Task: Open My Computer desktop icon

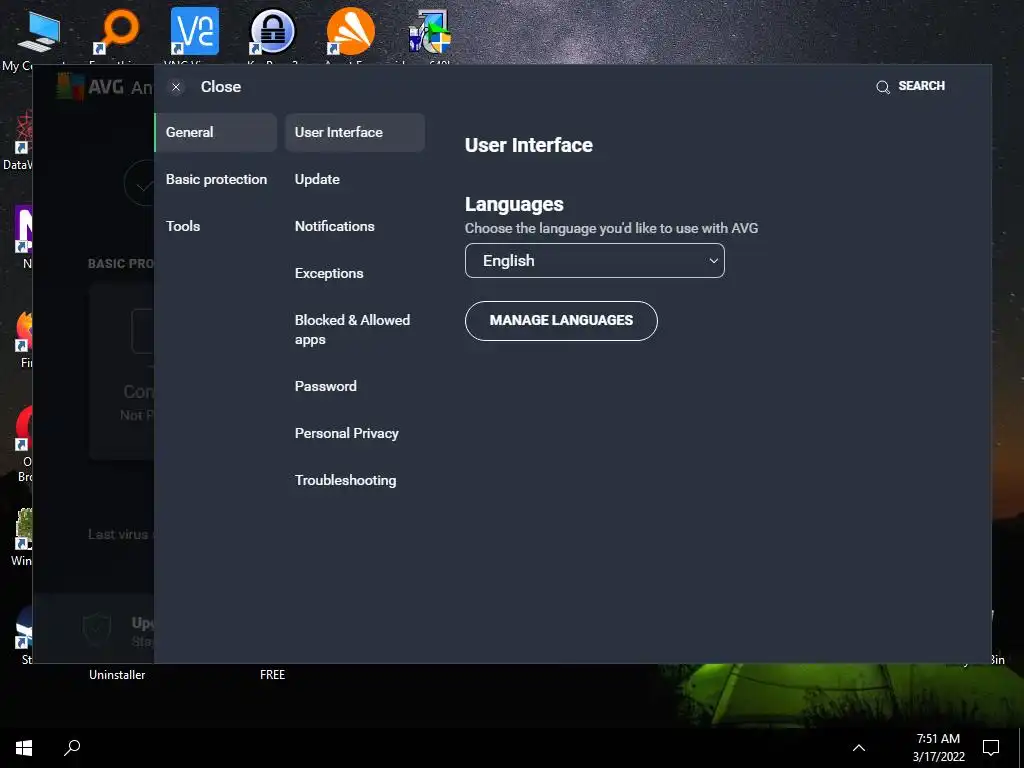Action: [x=38, y=33]
